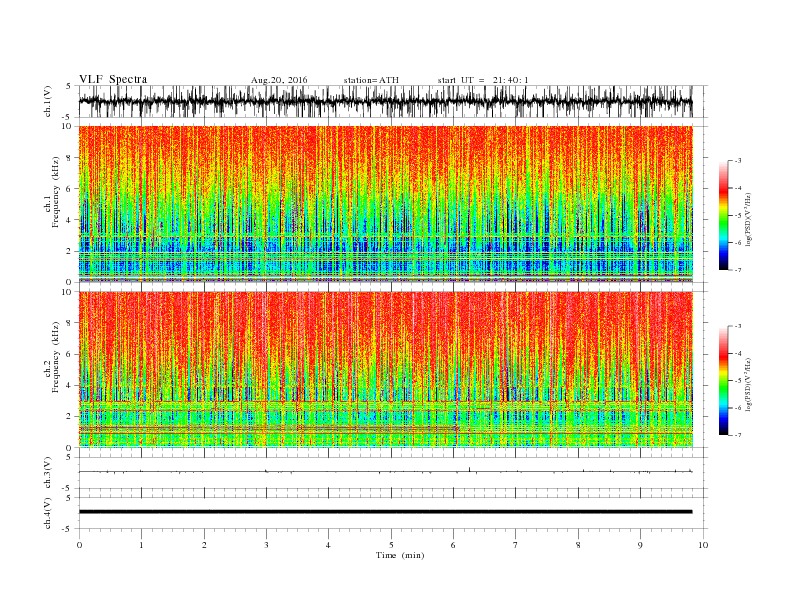
Task: Click the "2" tick on the time axis
Action: (204, 545)
